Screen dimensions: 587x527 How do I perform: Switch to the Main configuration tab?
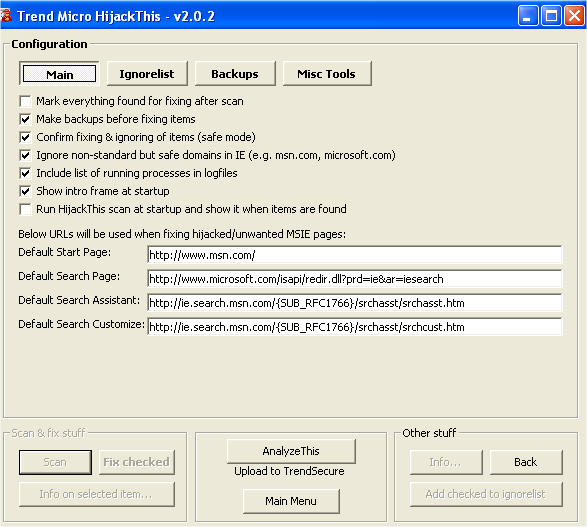(59, 74)
